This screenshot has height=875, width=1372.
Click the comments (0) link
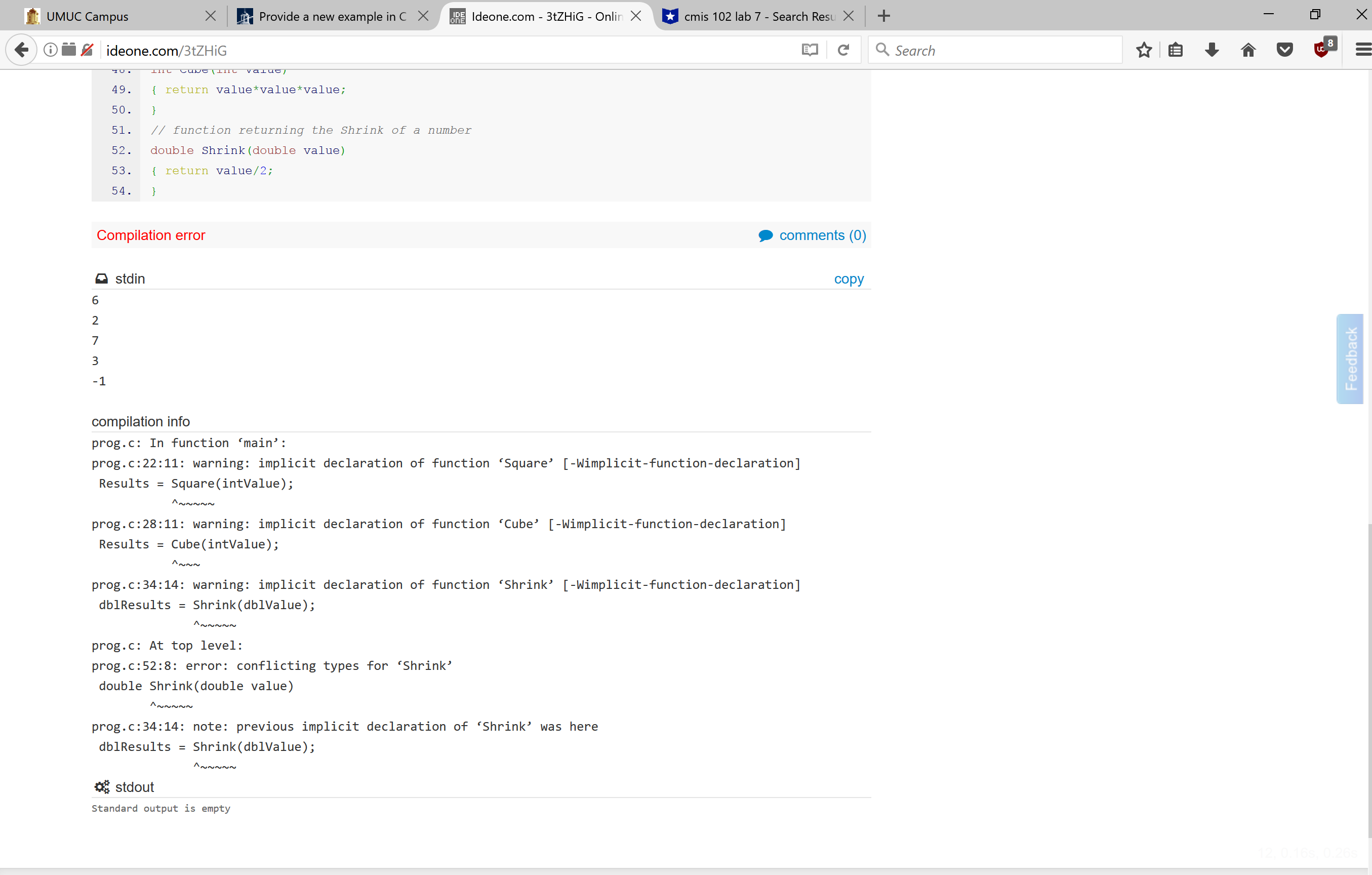822,235
